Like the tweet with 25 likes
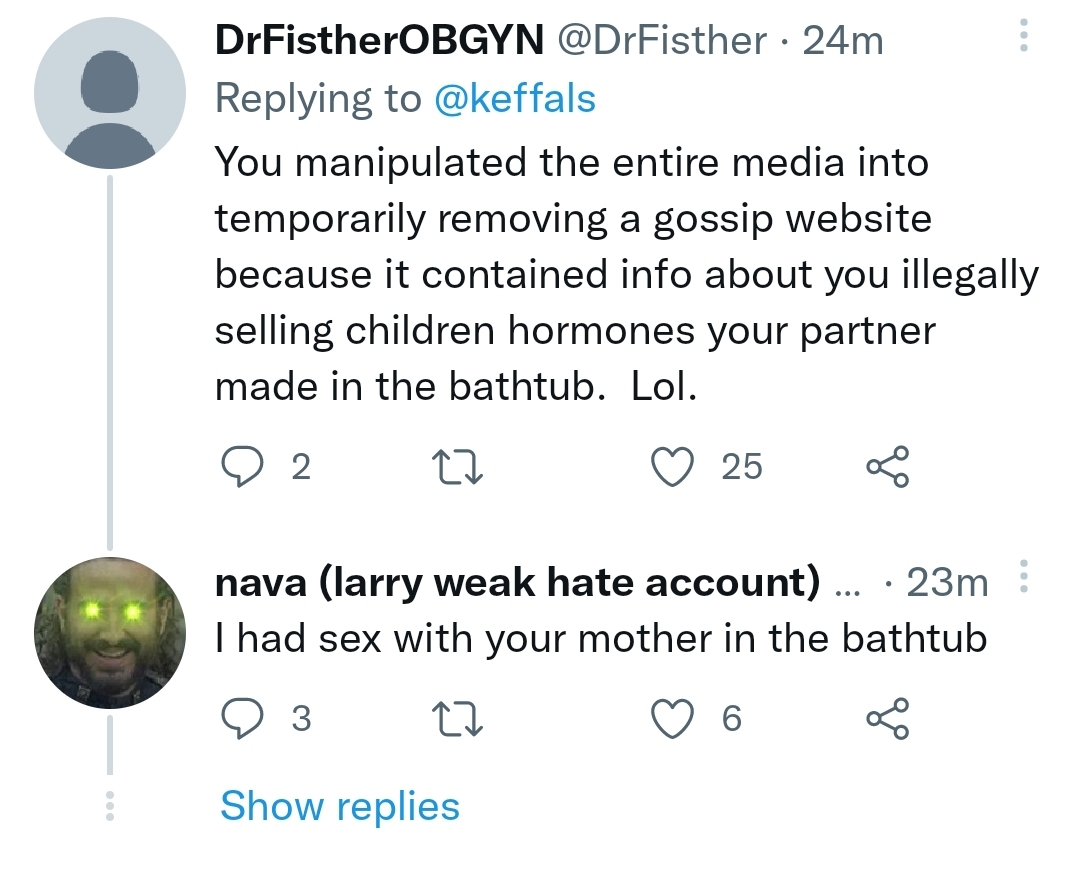Viewport: 1080px width, 869px height. pyautogui.click(x=673, y=466)
